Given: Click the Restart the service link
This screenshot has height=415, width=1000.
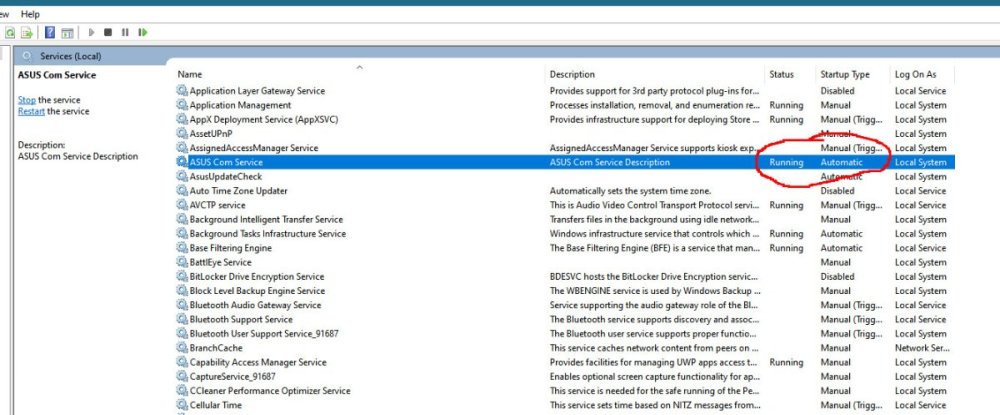Looking at the screenshot, I should (31, 112).
